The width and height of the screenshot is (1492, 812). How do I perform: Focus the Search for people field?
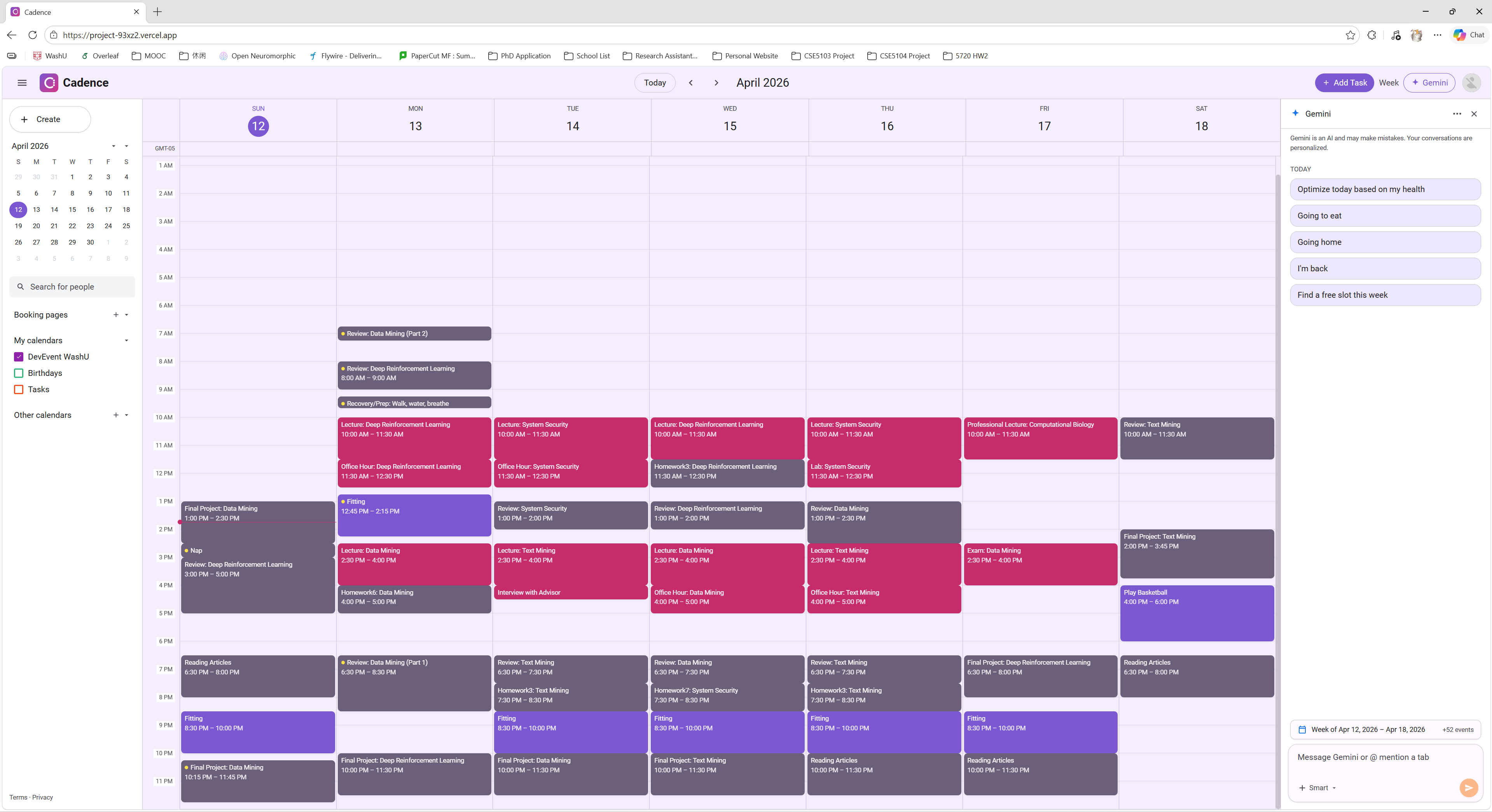(72, 287)
